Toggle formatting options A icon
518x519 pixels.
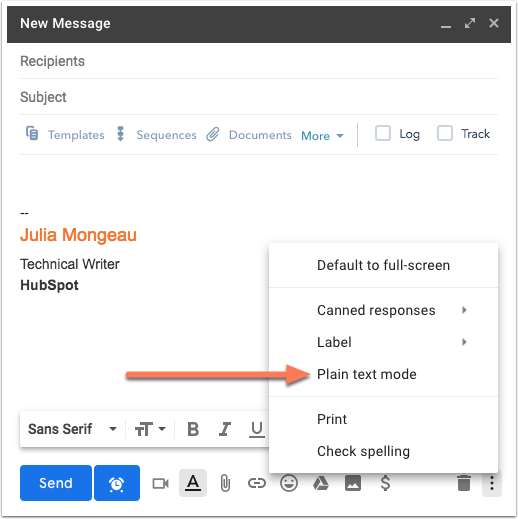click(193, 483)
